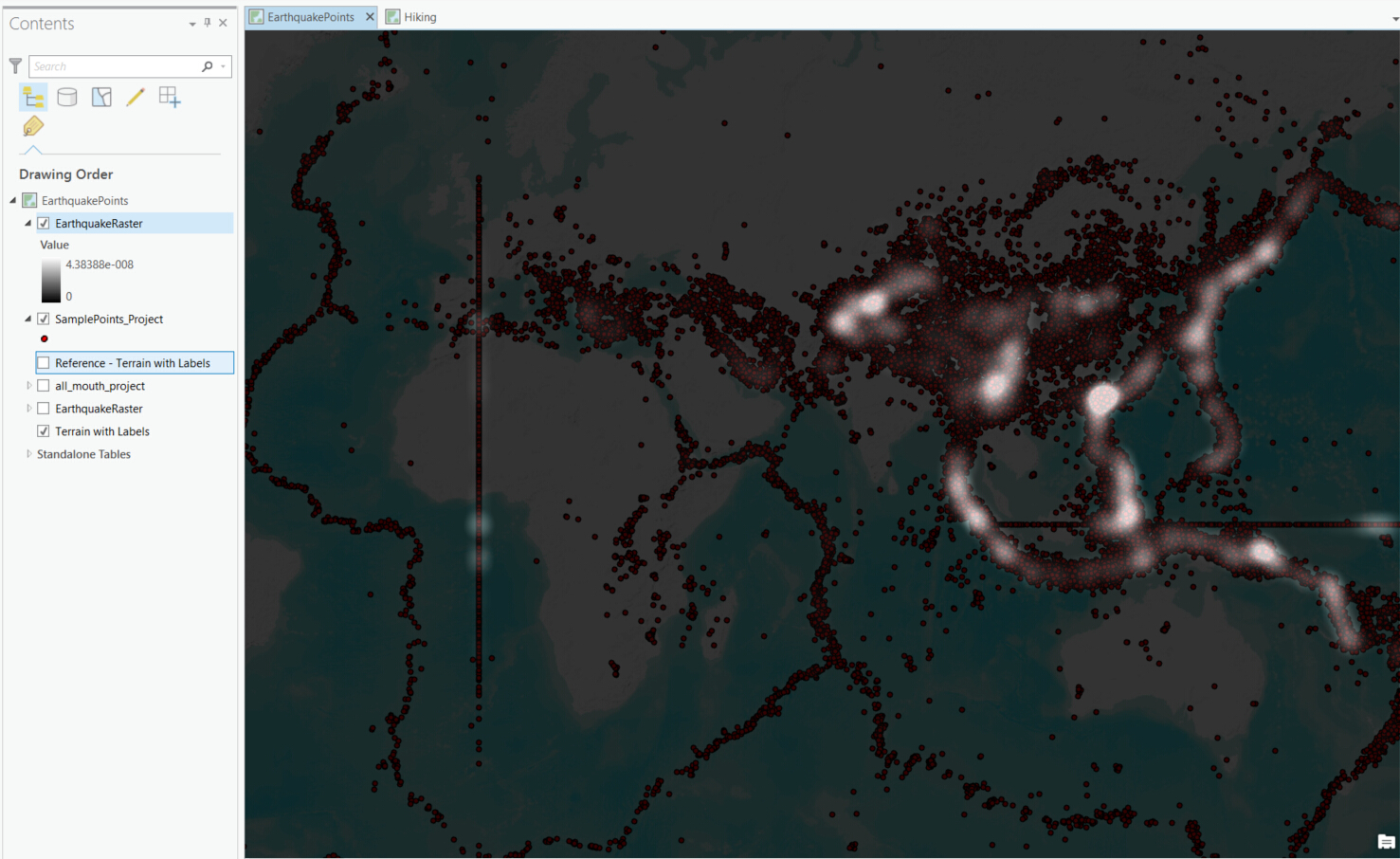Collapse the checked EarthquakeRaster layer legend
The width and height of the screenshot is (1400, 859).
[x=27, y=223]
